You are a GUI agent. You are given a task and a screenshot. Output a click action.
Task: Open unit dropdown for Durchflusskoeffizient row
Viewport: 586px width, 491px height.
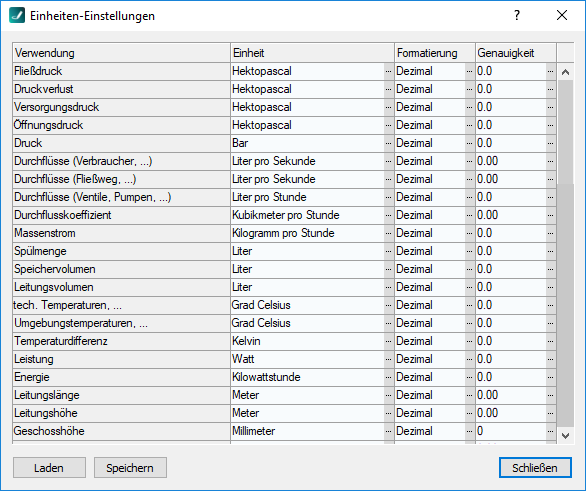pos(389,215)
